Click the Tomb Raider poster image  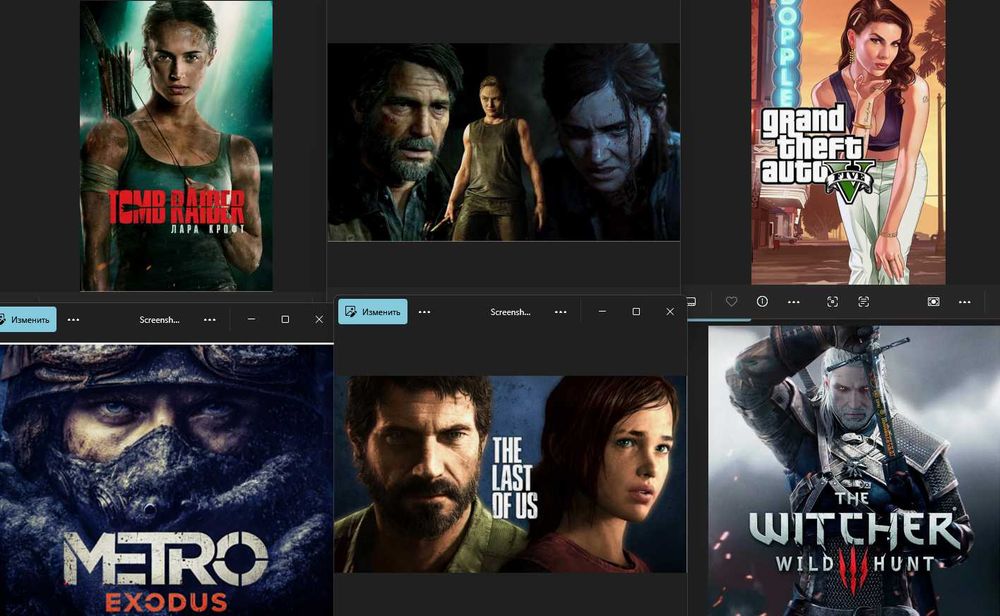pos(177,145)
